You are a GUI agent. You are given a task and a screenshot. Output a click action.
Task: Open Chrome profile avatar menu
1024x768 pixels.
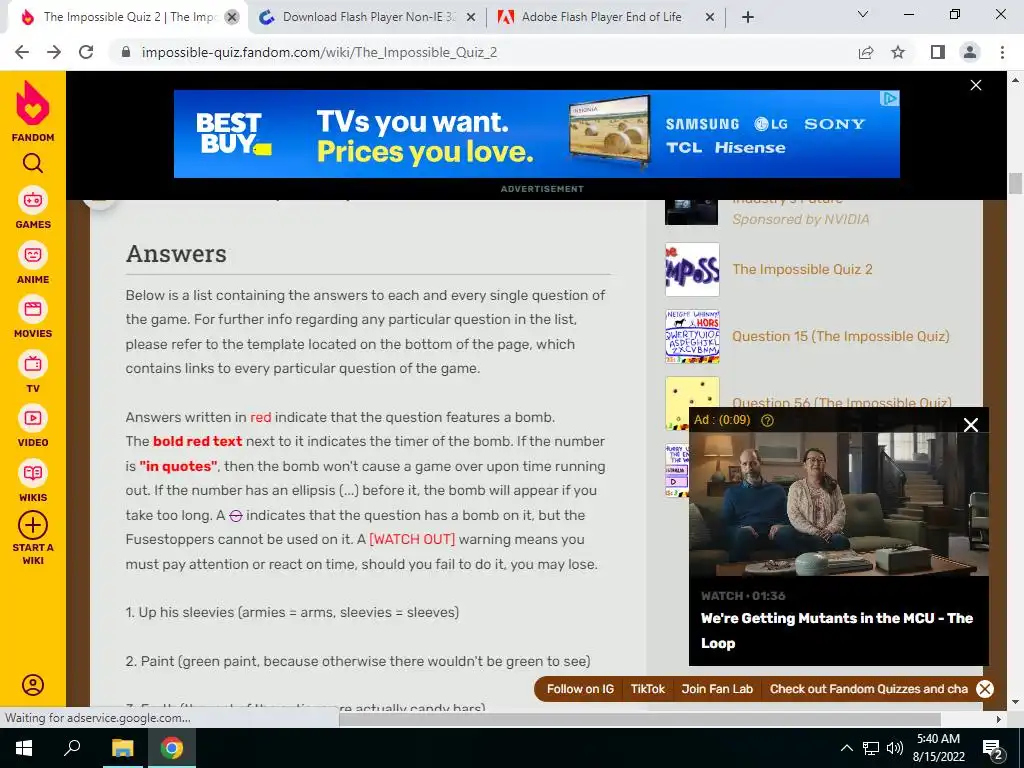(x=970, y=52)
